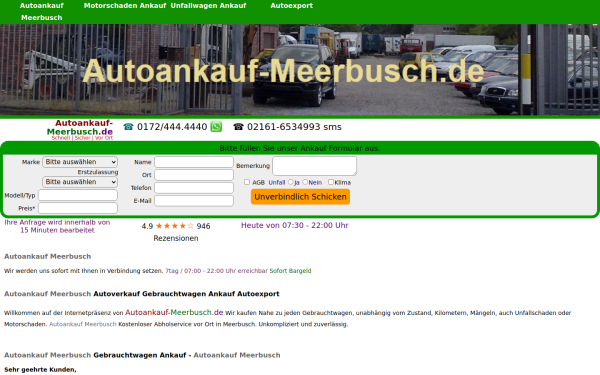Image resolution: width=600 pixels, height=375 pixels.
Task: Click the orange star rating
Action: pos(175,226)
